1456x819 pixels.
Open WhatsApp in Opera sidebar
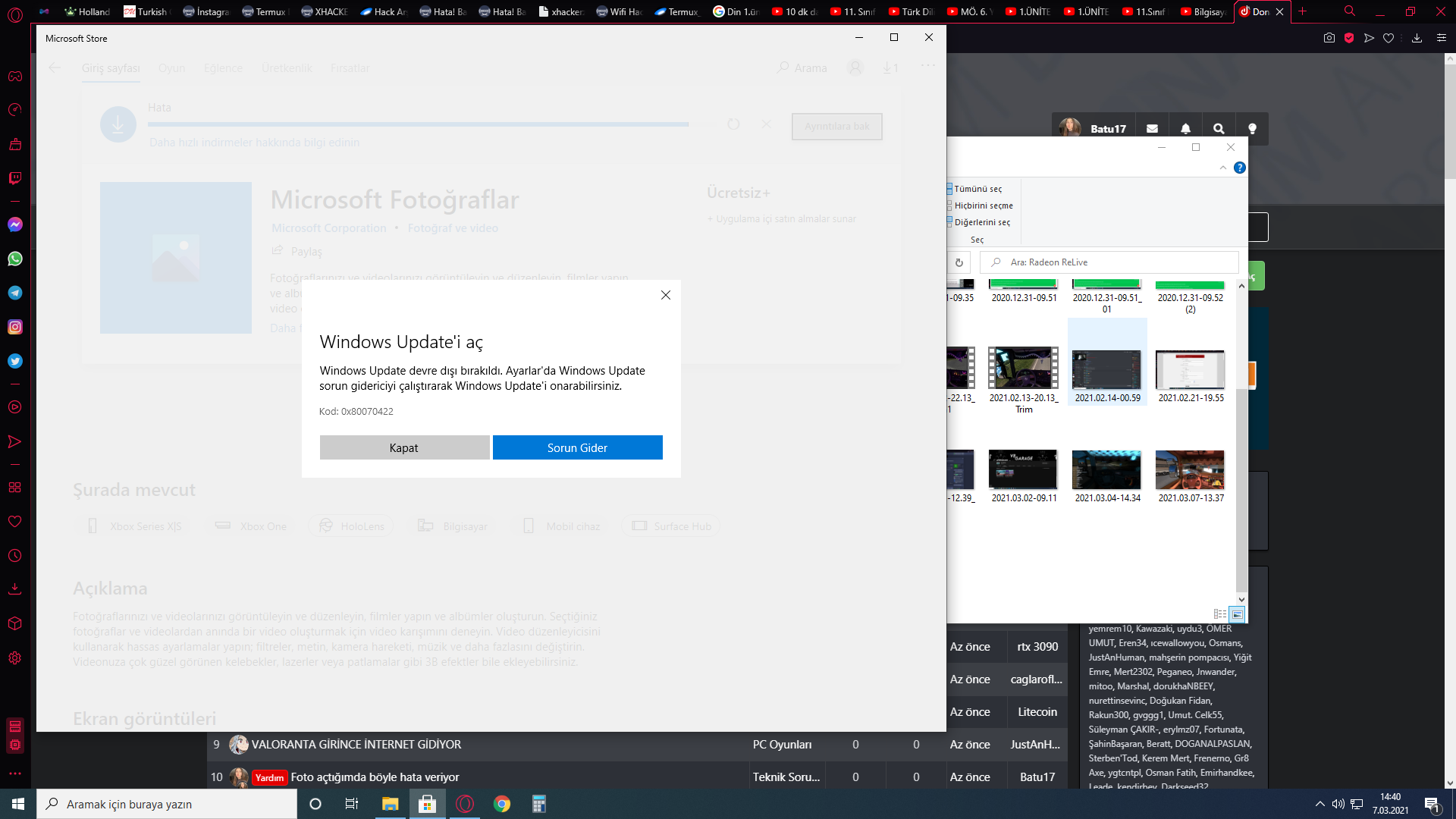tap(15, 259)
